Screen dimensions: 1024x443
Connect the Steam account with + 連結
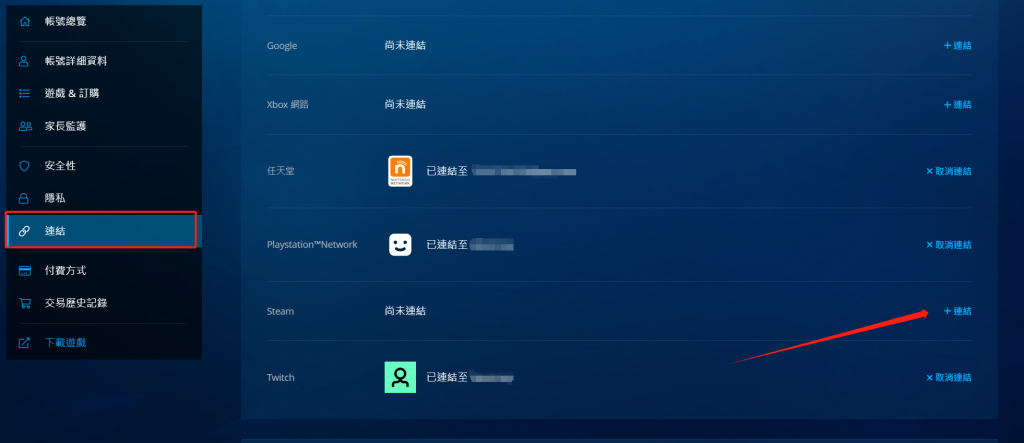pos(957,311)
